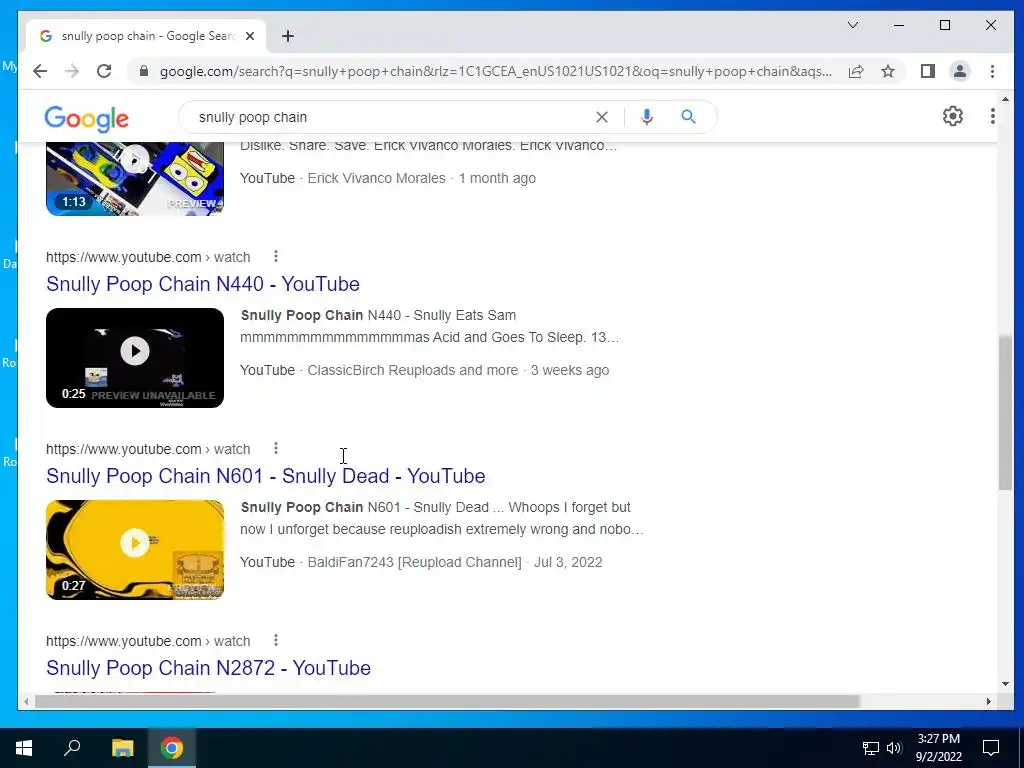1024x768 pixels.
Task: Switch to Chrome on the taskbar
Action: click(x=172, y=748)
